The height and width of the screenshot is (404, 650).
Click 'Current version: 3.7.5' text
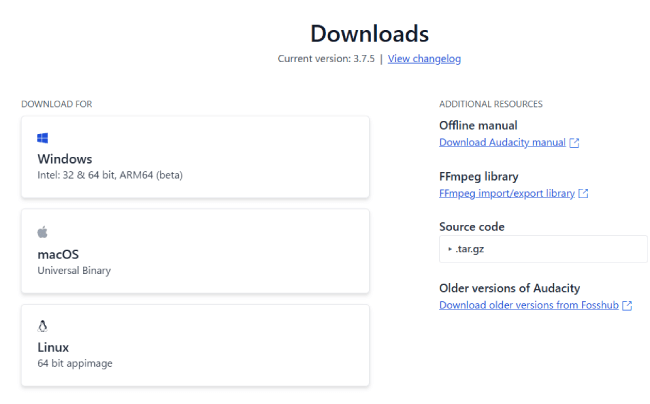tap(326, 59)
